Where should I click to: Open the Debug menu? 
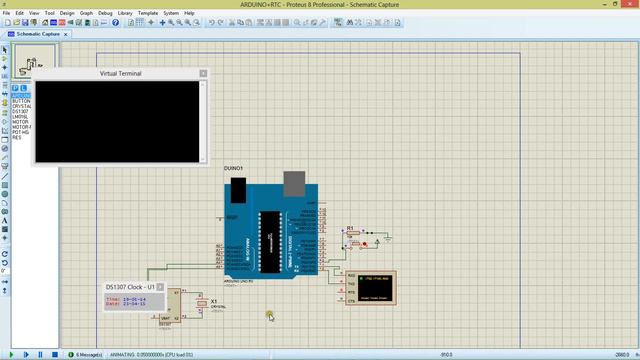coord(105,13)
